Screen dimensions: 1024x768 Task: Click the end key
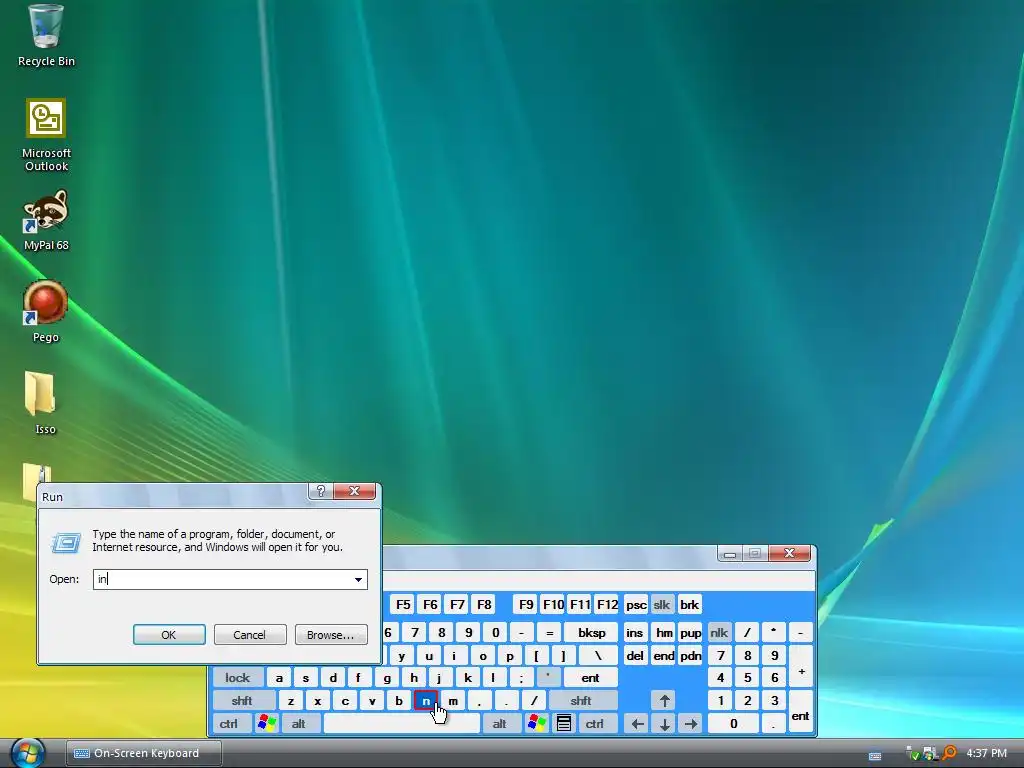(x=664, y=656)
